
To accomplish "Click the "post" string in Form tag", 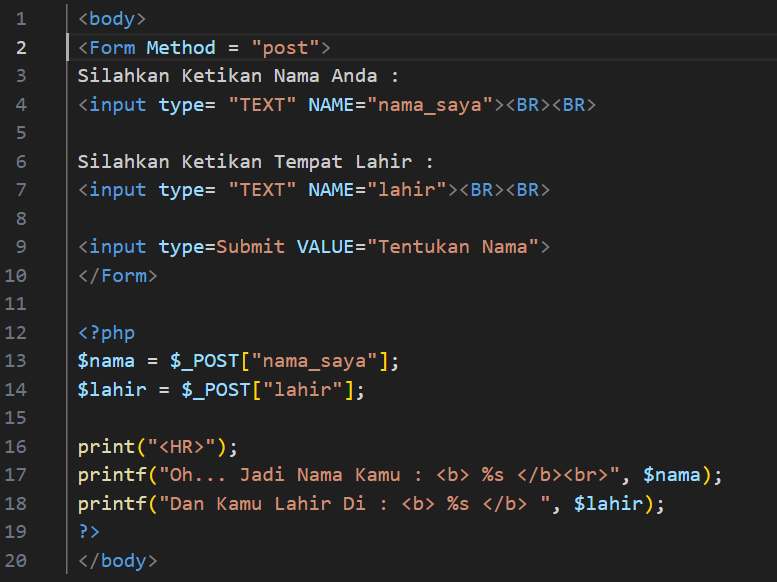I will coord(285,48).
